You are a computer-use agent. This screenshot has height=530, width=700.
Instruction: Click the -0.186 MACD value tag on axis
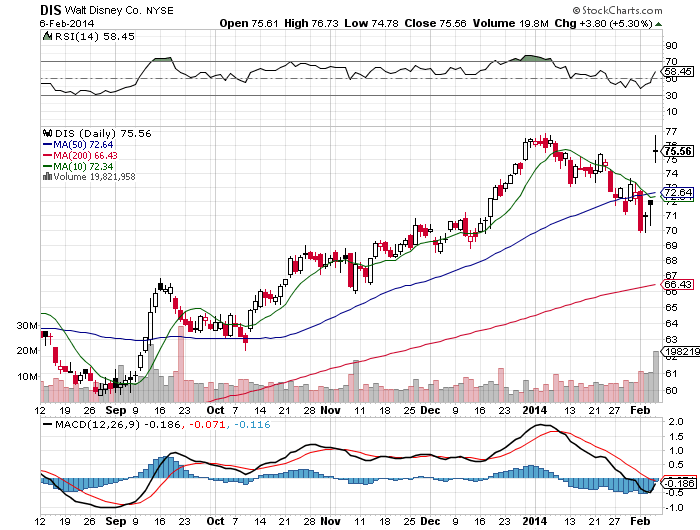coord(679,483)
